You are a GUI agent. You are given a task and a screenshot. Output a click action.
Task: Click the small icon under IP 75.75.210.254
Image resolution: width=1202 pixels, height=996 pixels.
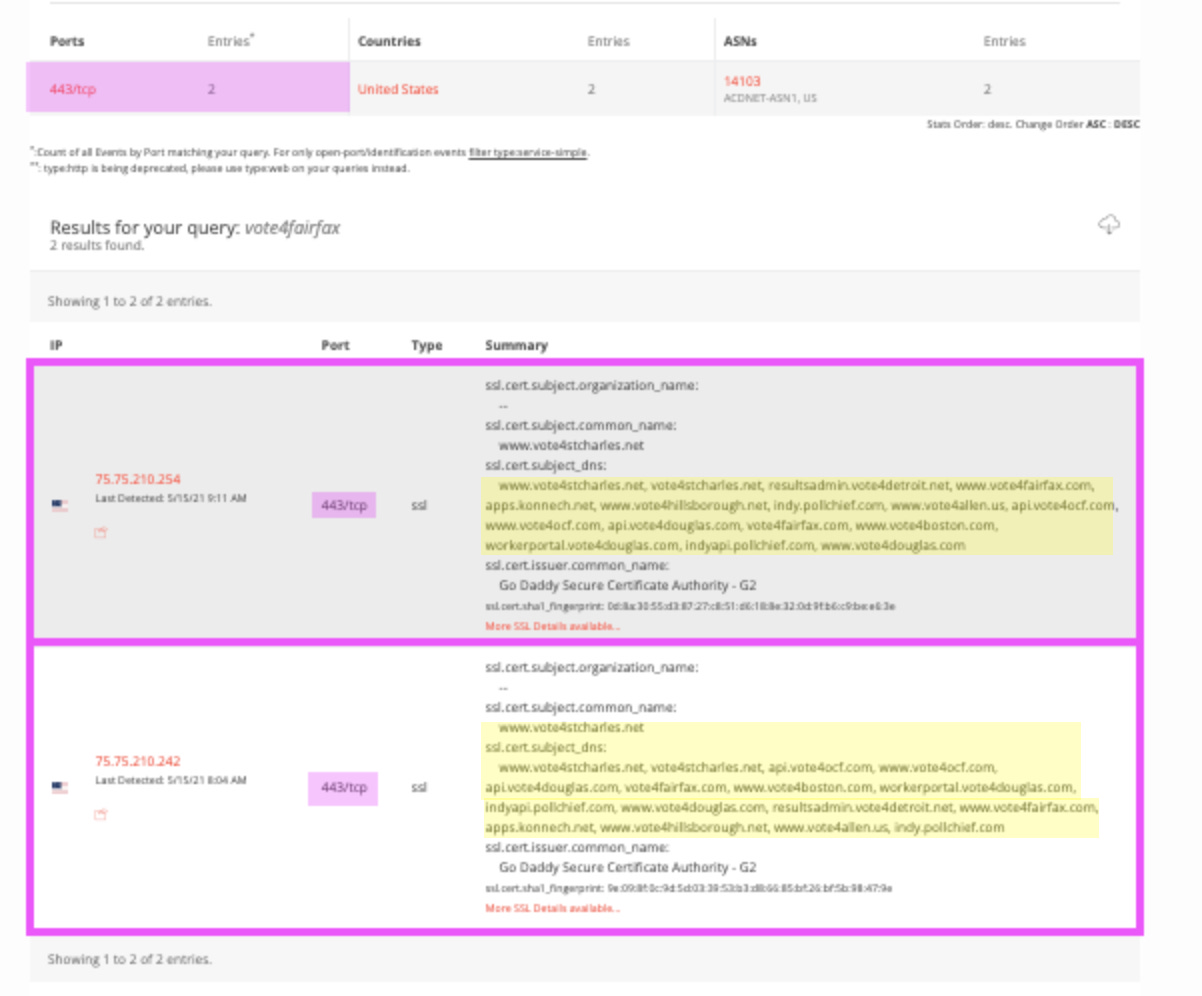click(100, 533)
